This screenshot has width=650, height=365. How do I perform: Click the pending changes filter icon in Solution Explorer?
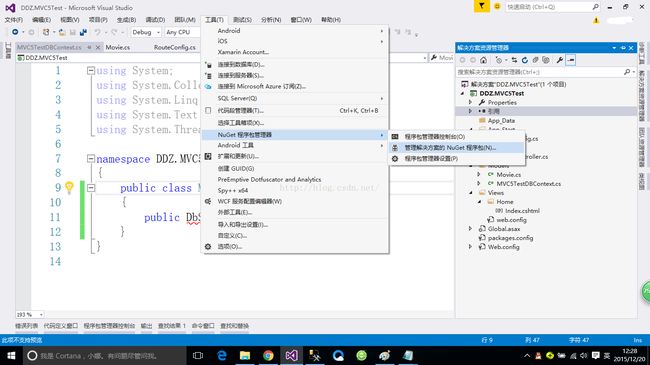coord(499,60)
